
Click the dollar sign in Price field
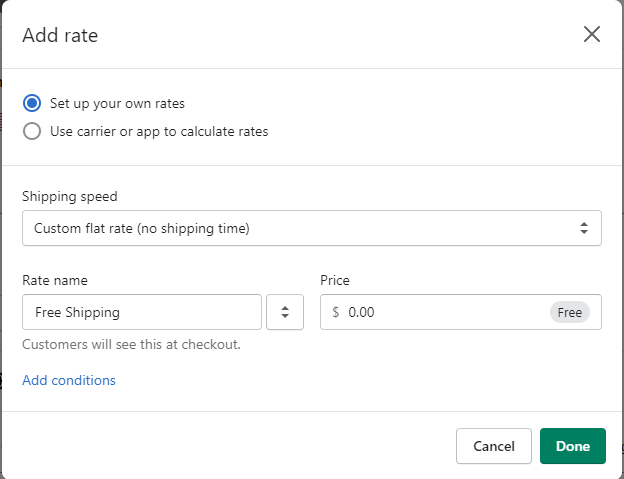tap(336, 312)
